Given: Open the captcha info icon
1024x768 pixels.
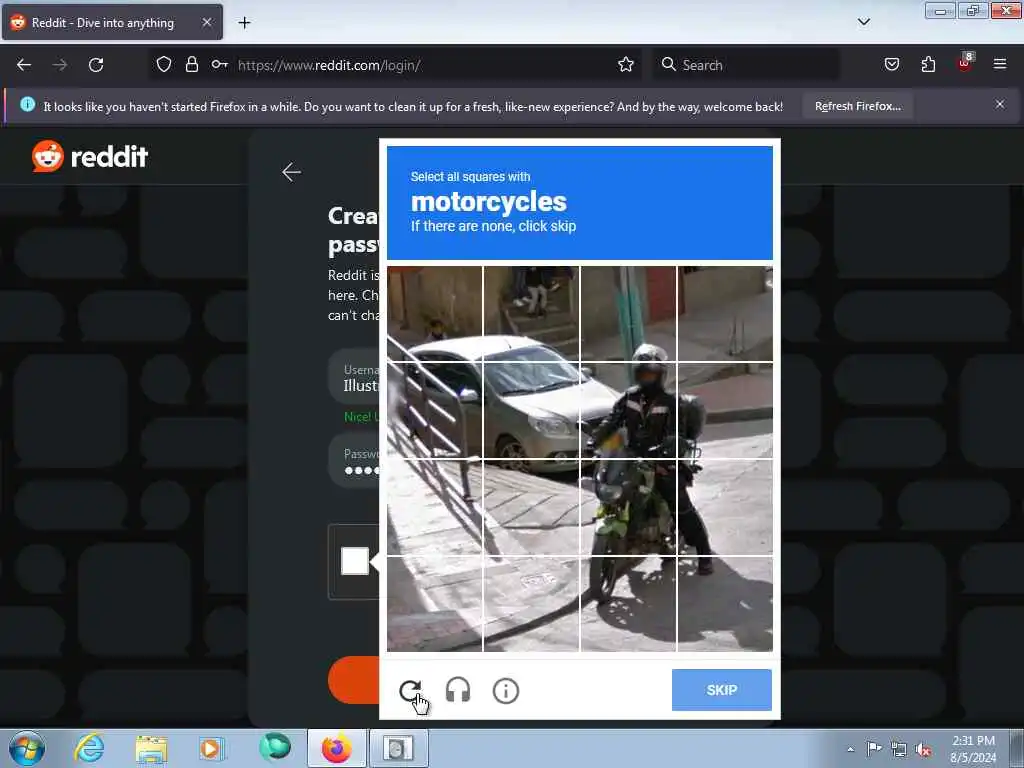Looking at the screenshot, I should coord(505,690).
